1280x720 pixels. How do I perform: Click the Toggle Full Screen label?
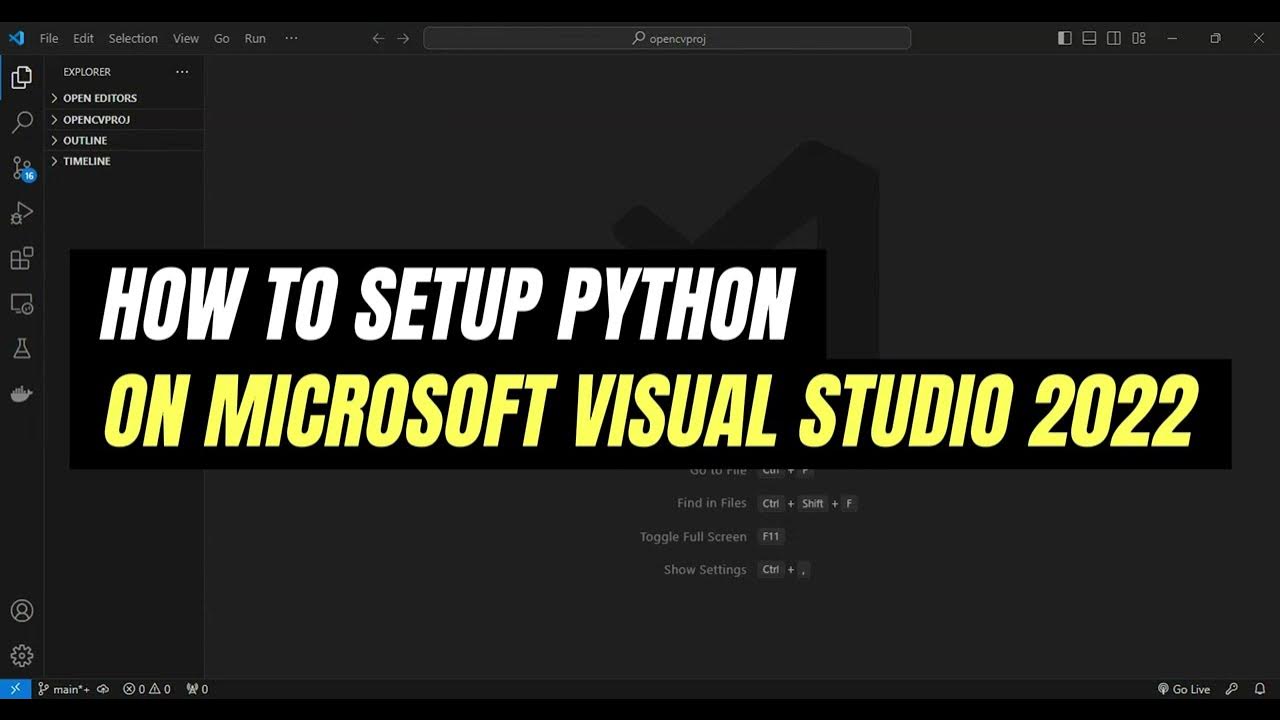pos(693,537)
